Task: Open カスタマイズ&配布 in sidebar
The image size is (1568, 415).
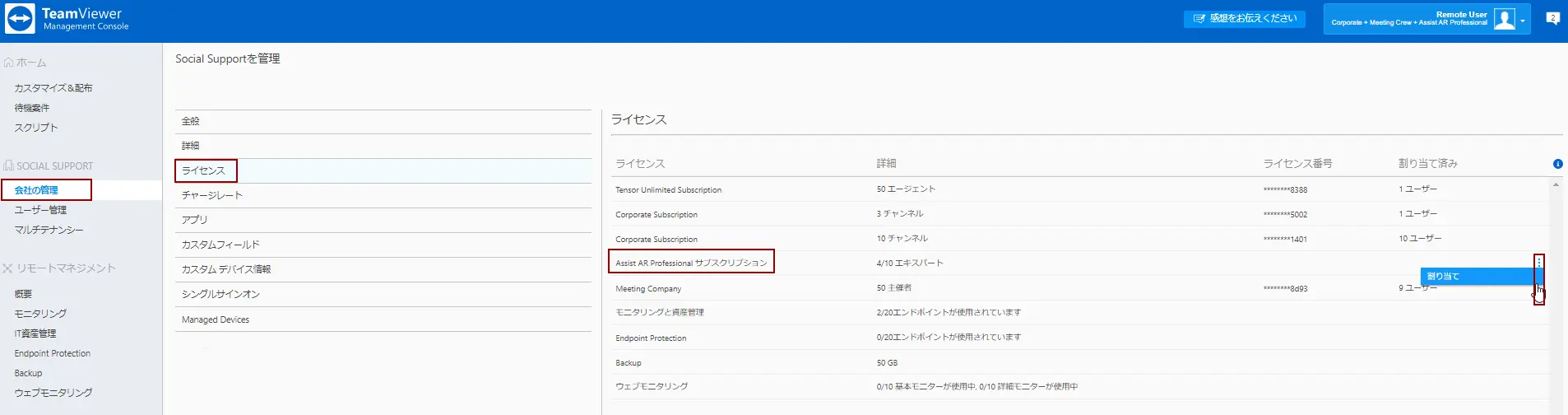Action: point(53,88)
